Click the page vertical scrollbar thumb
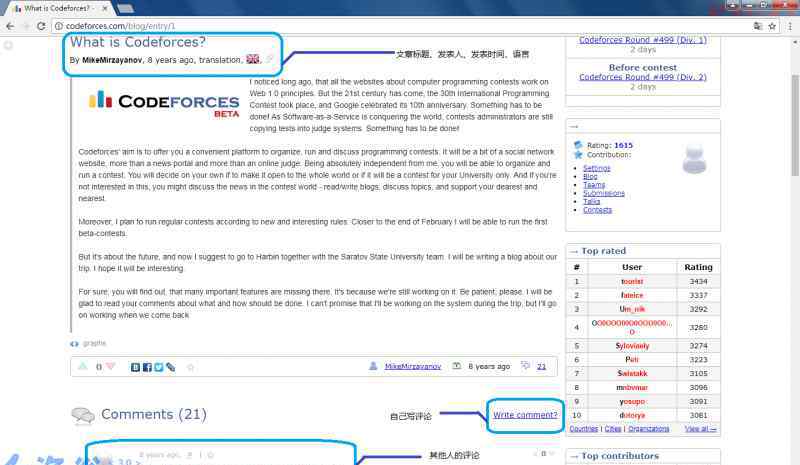Image resolution: width=800 pixels, height=465 pixels. click(x=795, y=125)
